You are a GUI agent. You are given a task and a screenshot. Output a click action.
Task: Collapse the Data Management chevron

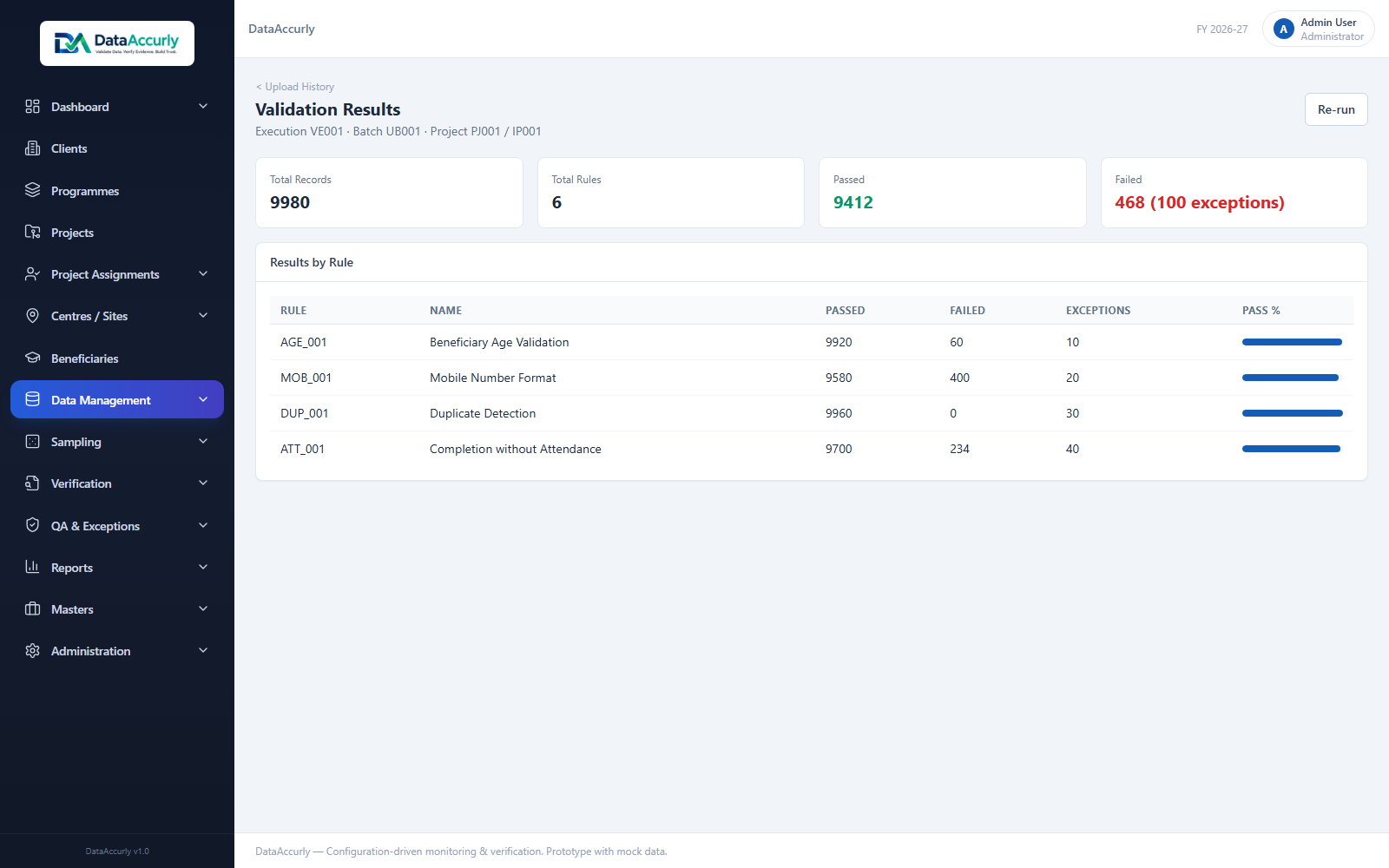pyautogui.click(x=203, y=399)
